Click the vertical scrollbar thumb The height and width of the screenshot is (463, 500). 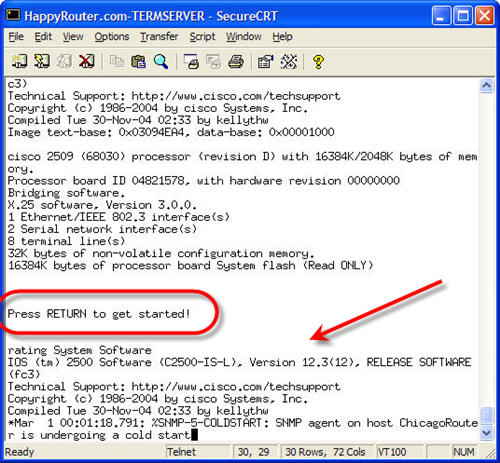486,415
